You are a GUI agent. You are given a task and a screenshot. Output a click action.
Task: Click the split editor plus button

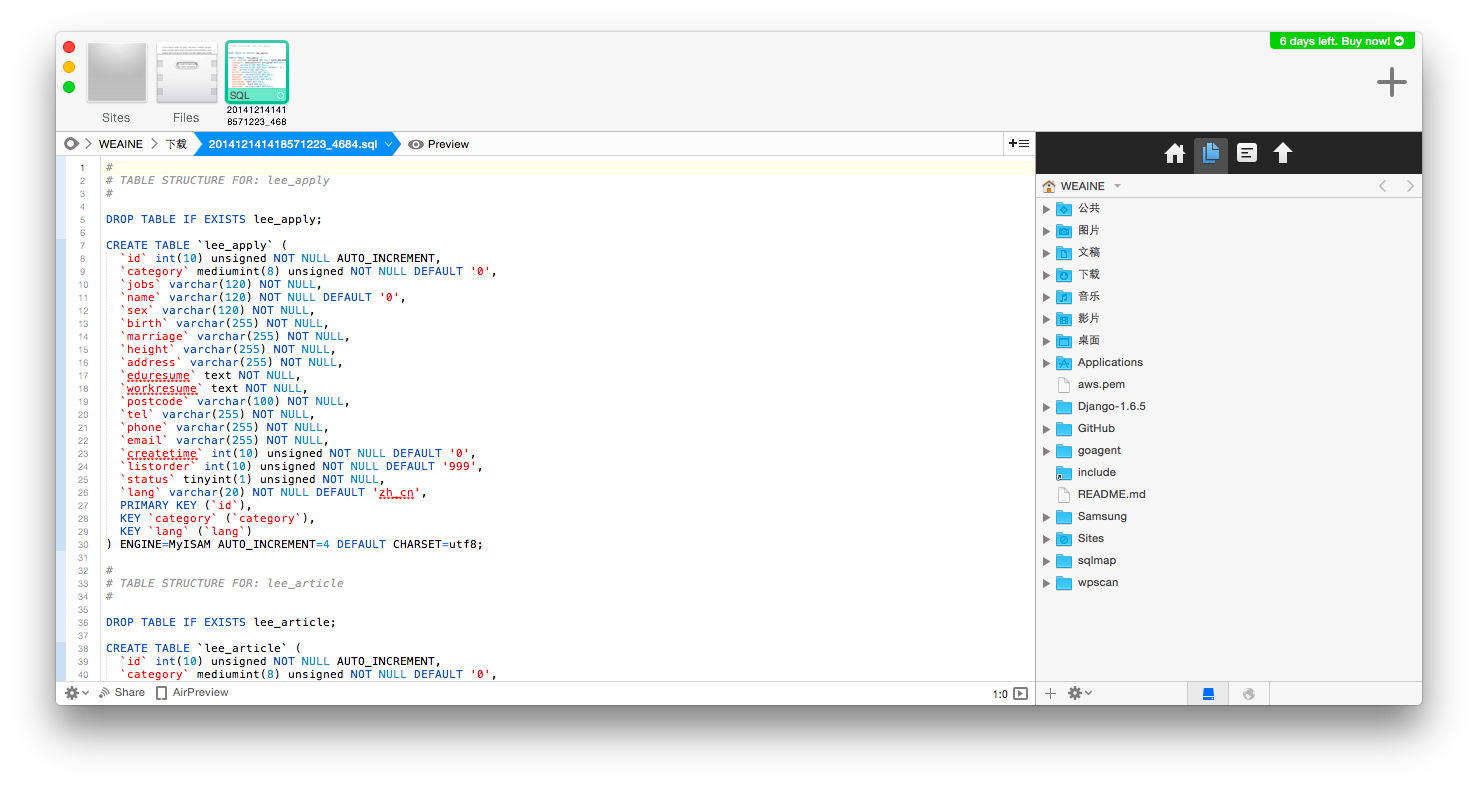coord(1019,144)
